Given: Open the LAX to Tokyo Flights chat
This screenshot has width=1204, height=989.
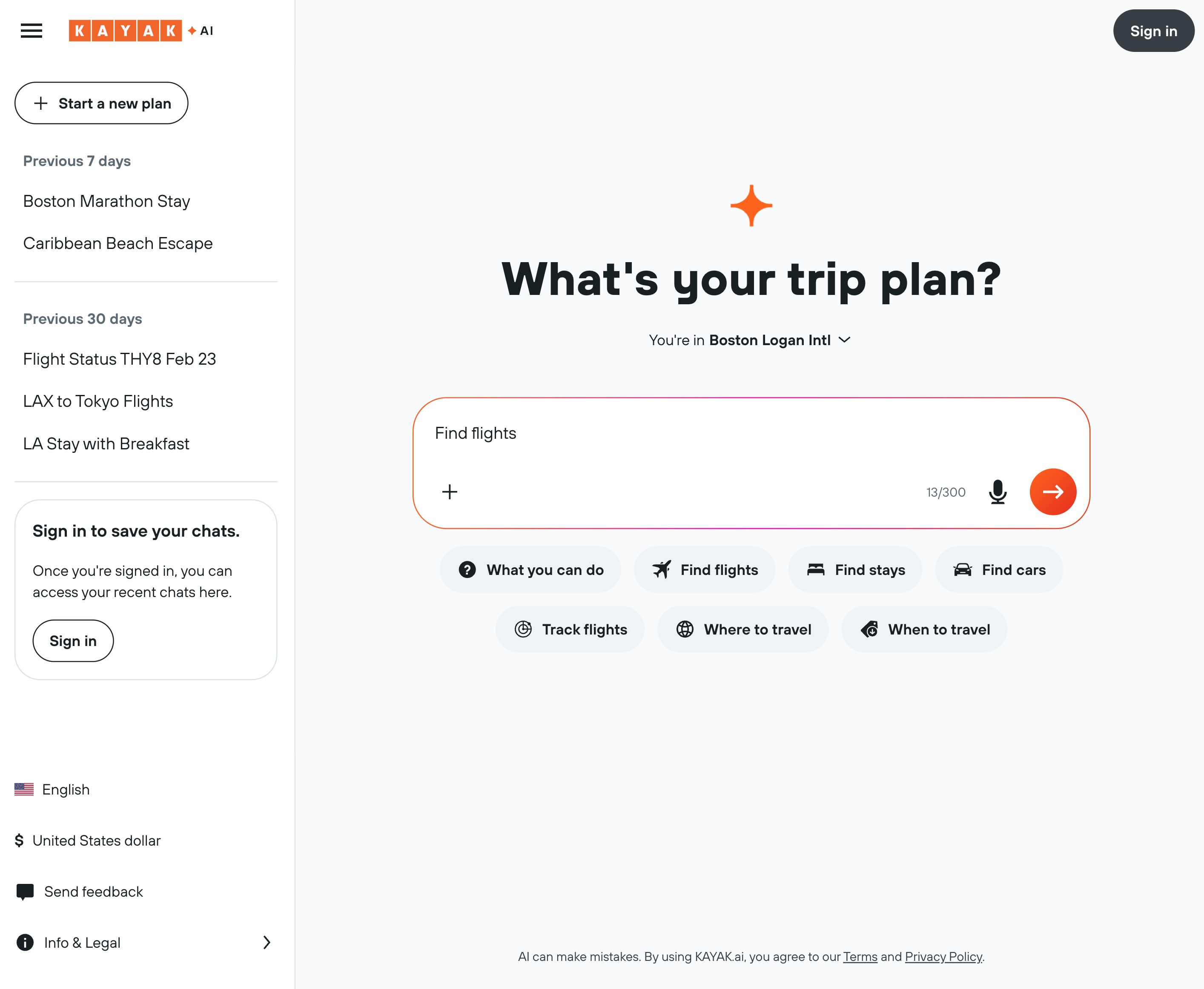Looking at the screenshot, I should [x=98, y=401].
